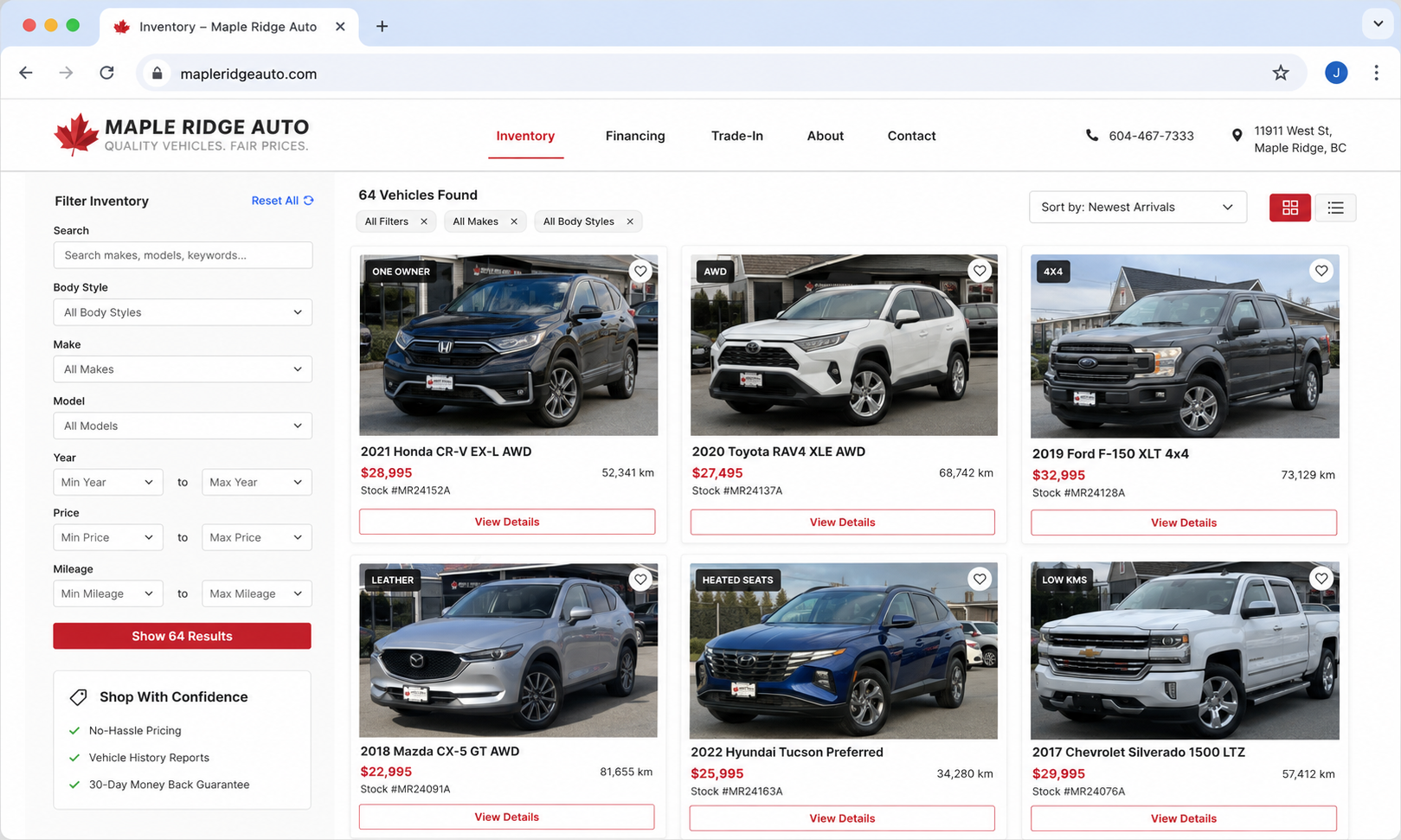Open the Inventory nav tab
This screenshot has height=840, width=1401.
[525, 136]
